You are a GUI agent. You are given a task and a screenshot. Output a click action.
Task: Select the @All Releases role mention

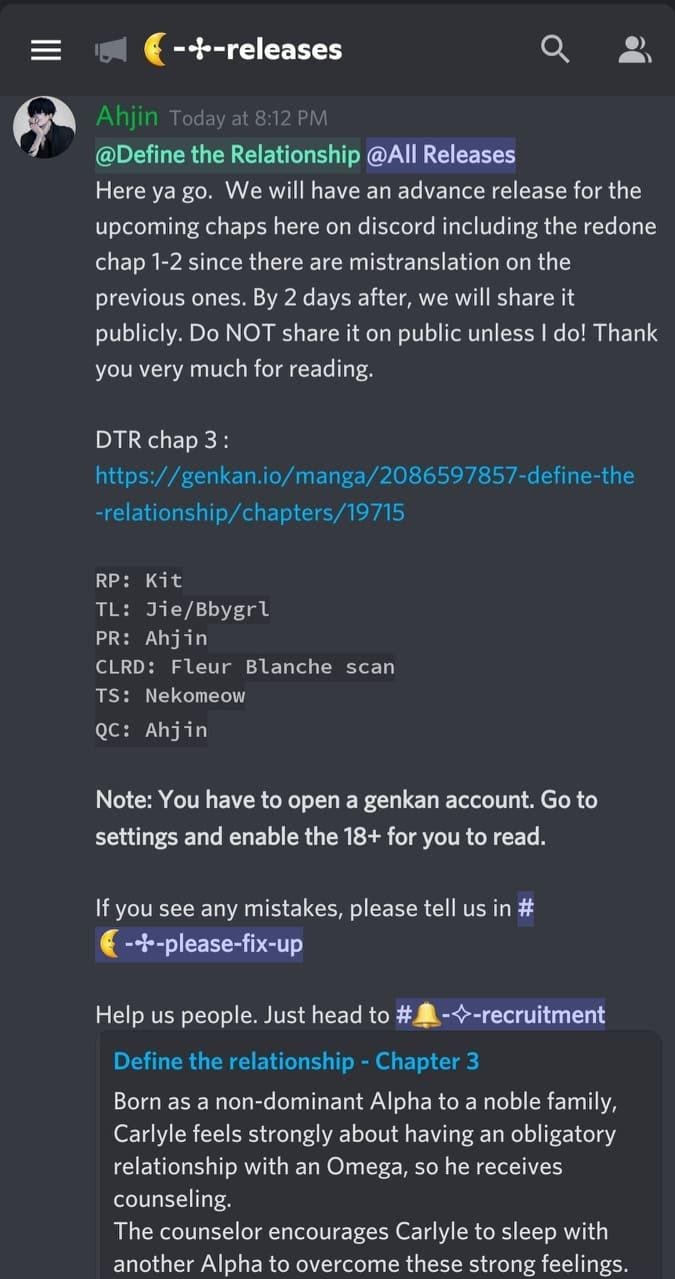point(441,154)
